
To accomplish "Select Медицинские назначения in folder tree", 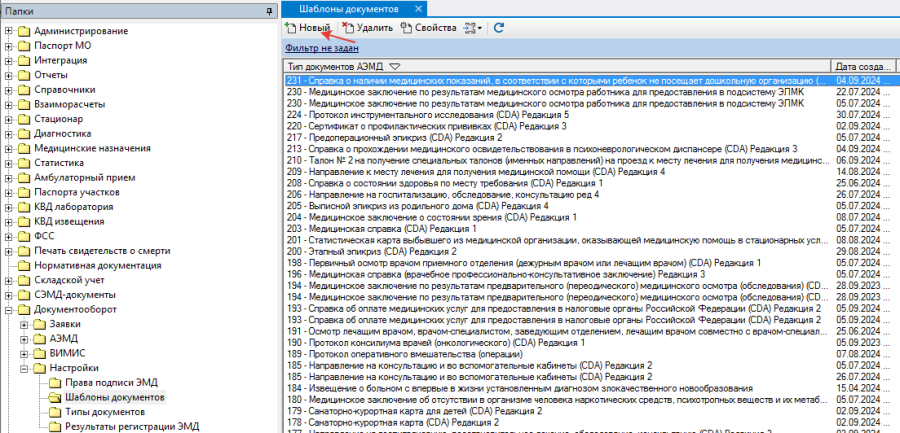I will pos(92,148).
